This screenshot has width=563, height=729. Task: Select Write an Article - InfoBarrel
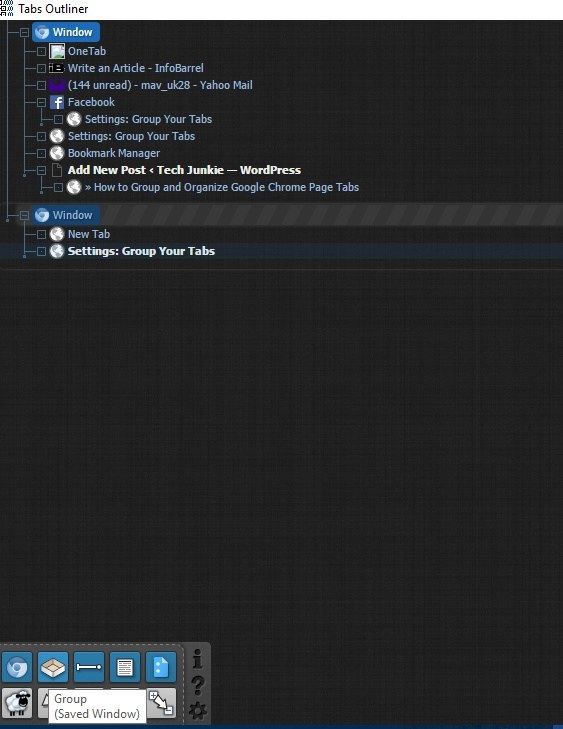[x=136, y=68]
